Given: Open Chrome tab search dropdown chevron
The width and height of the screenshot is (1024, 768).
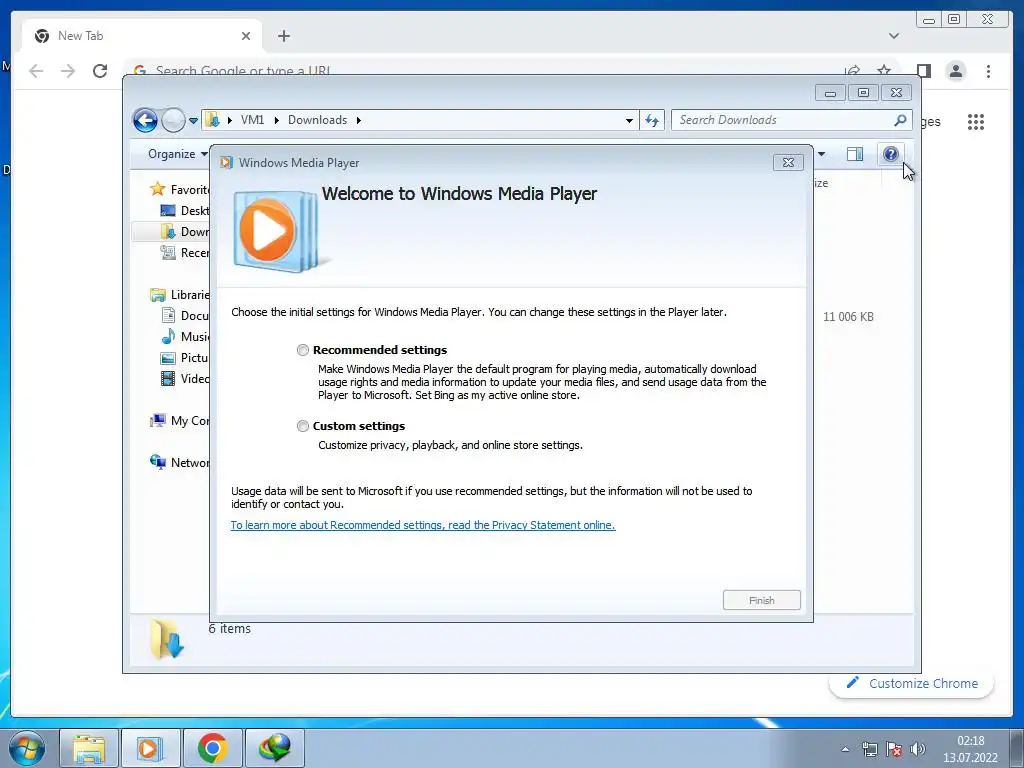Looking at the screenshot, I should click(894, 36).
